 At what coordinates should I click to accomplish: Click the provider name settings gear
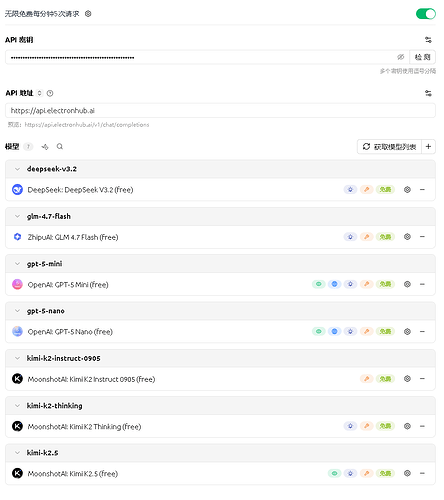coord(88,14)
